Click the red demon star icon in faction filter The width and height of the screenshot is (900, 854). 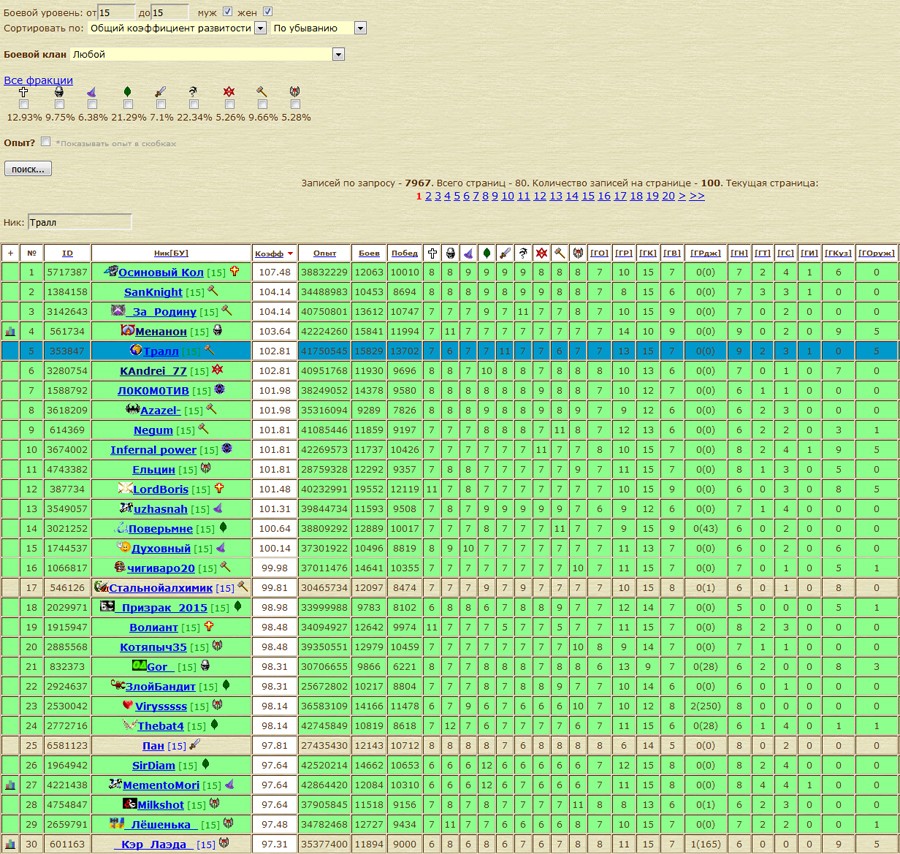pos(229,92)
